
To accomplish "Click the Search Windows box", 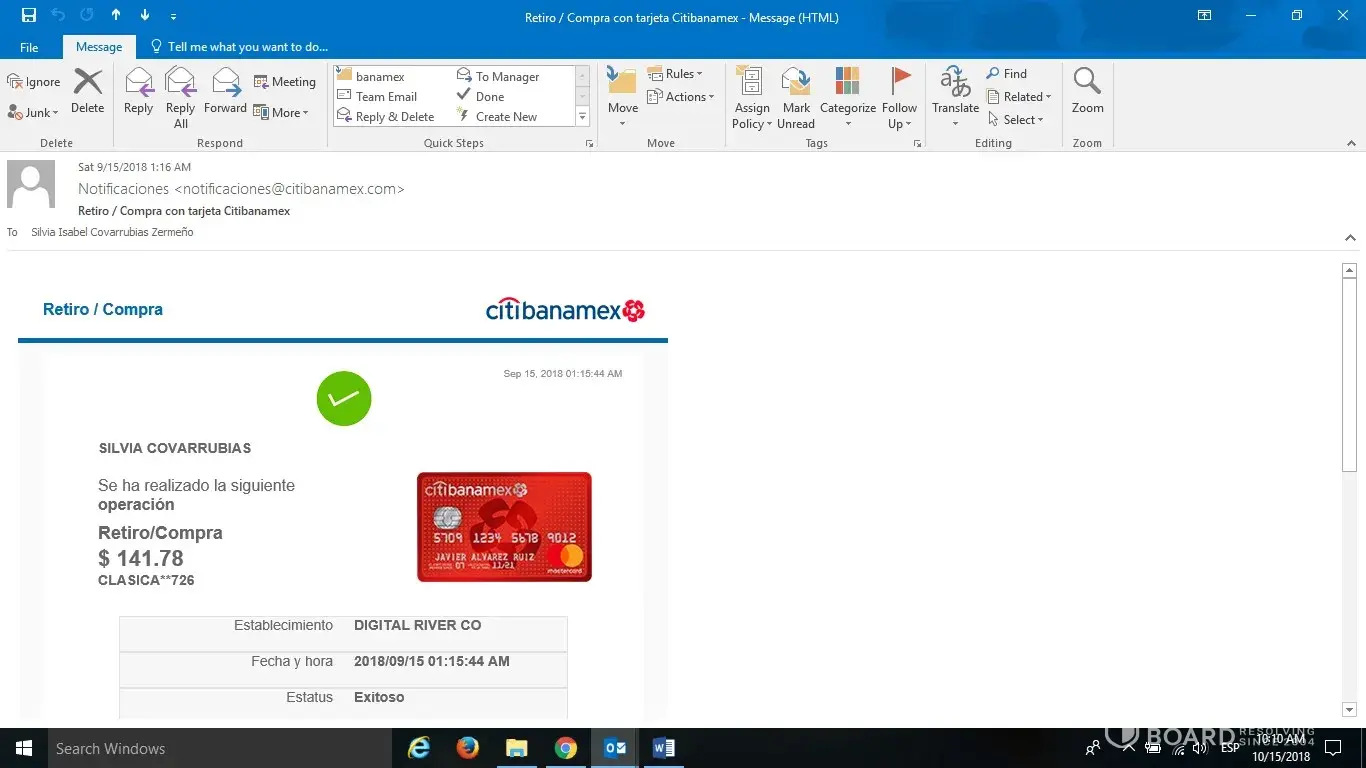I will pyautogui.click(x=220, y=748).
